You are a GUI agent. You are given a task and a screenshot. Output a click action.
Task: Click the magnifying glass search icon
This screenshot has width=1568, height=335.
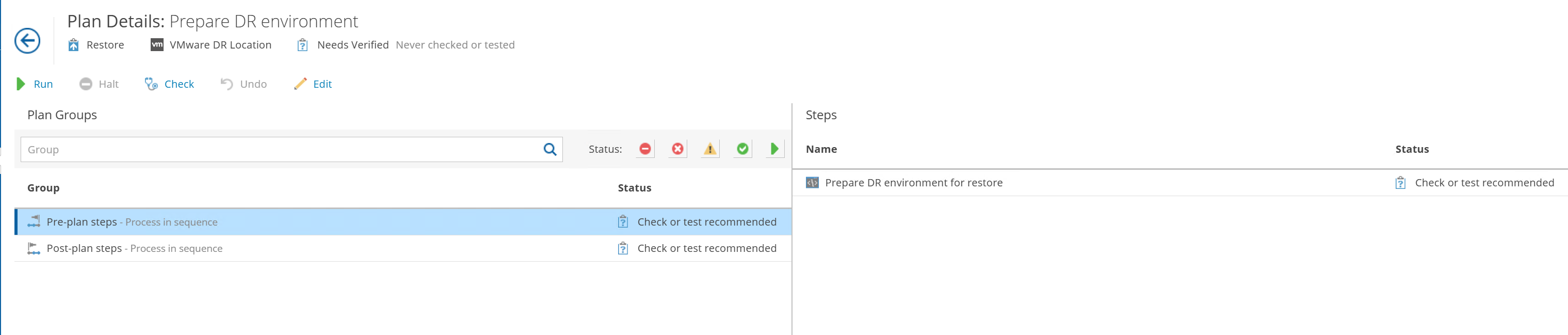(549, 150)
